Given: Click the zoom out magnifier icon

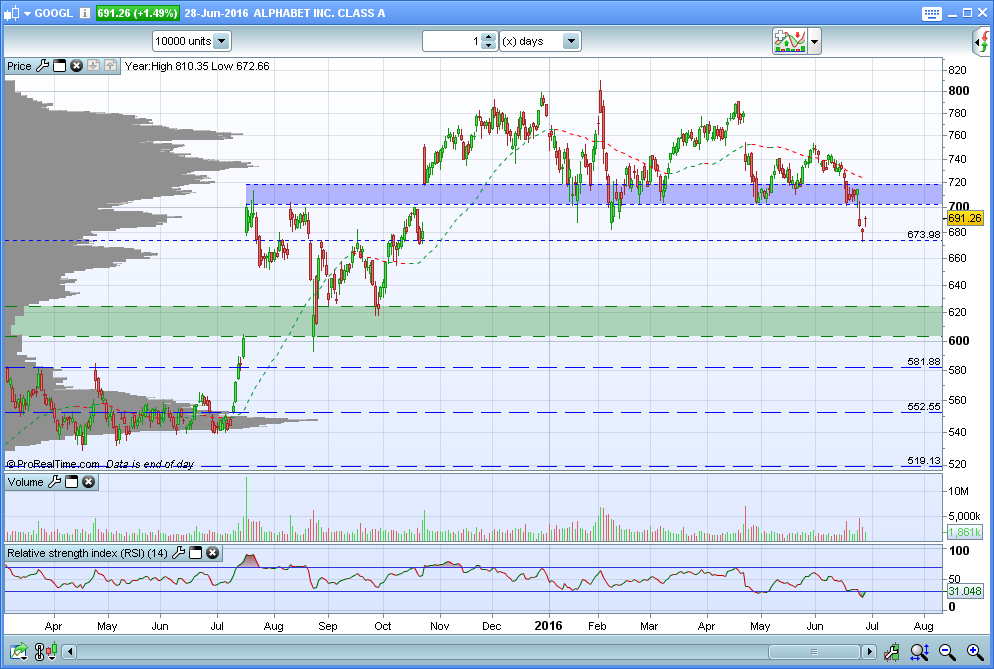Looking at the screenshot, I should click(x=946, y=653).
